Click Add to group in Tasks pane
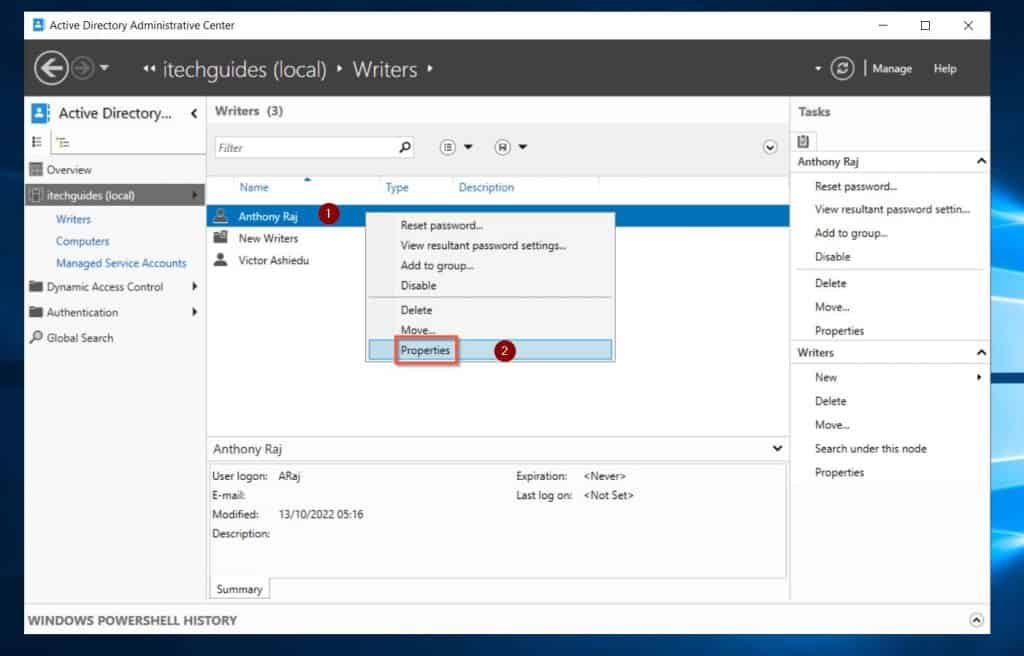This screenshot has width=1024, height=656. tap(851, 233)
